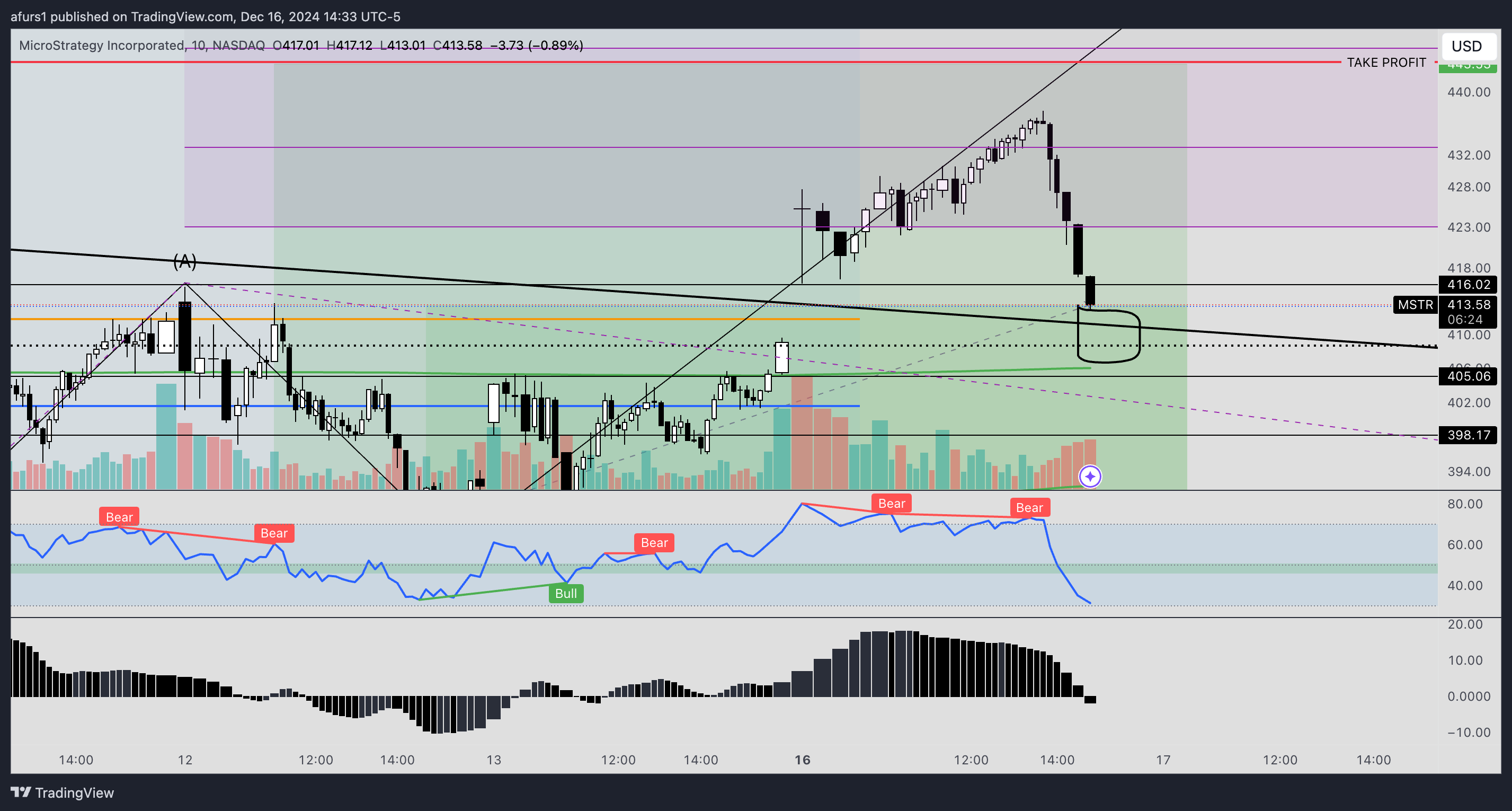This screenshot has width=1512, height=811.
Task: Click the green Bull divergence label
Action: point(566,593)
